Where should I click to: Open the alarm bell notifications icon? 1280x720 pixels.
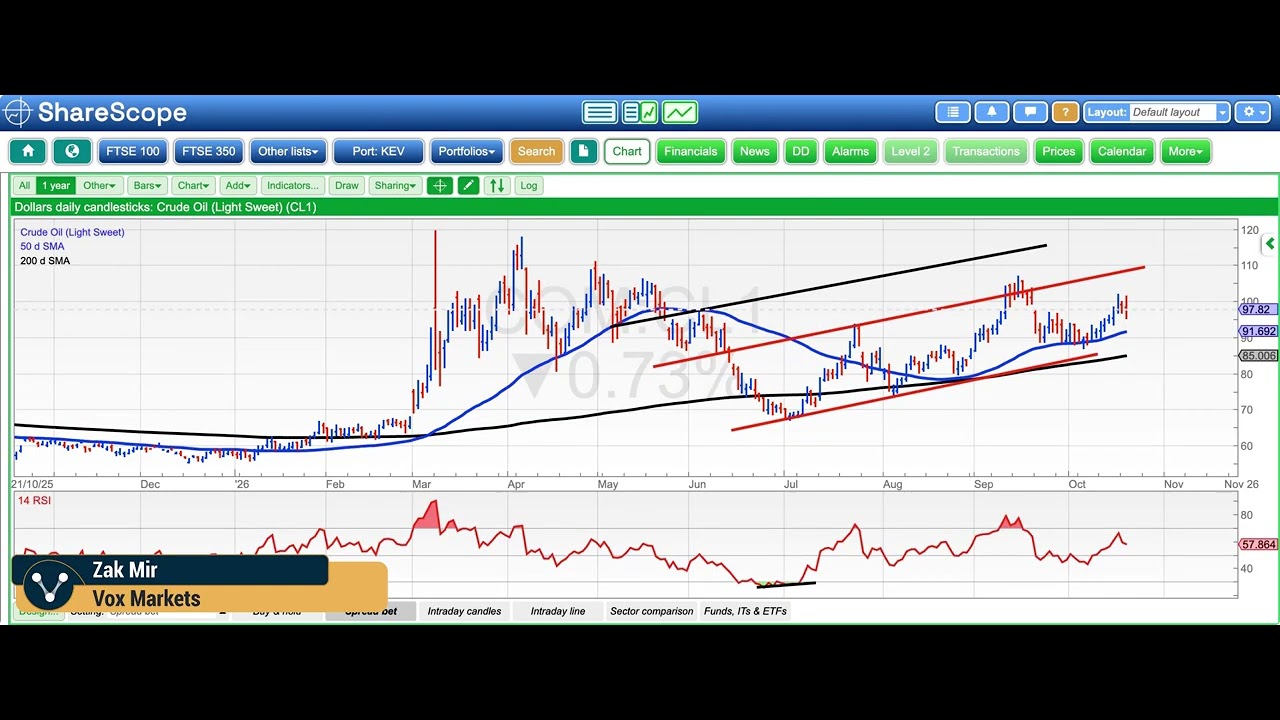click(991, 112)
